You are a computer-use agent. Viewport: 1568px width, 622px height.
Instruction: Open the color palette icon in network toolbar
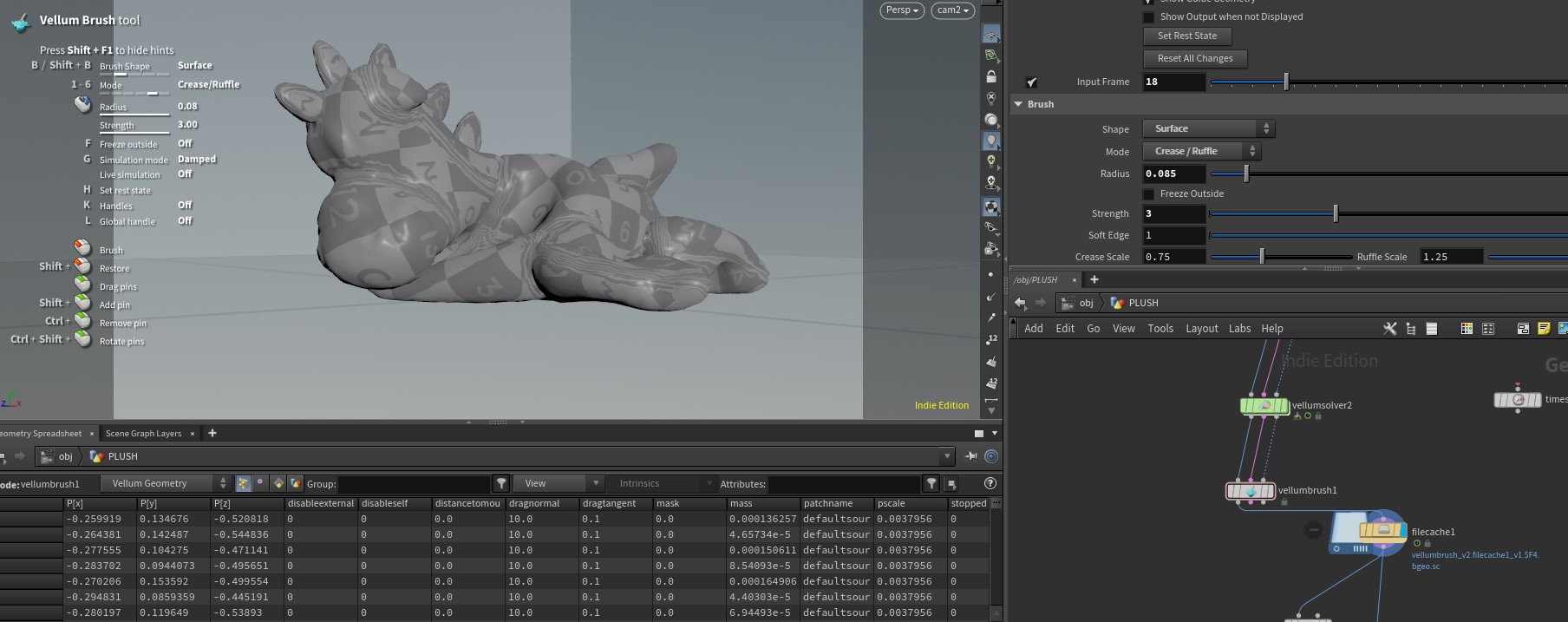(1467, 329)
